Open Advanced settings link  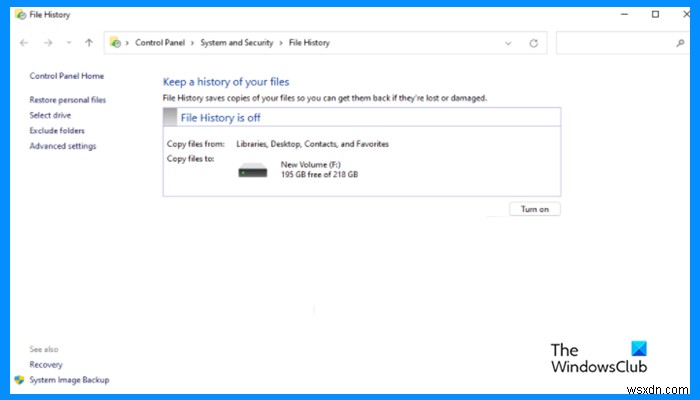(63, 146)
